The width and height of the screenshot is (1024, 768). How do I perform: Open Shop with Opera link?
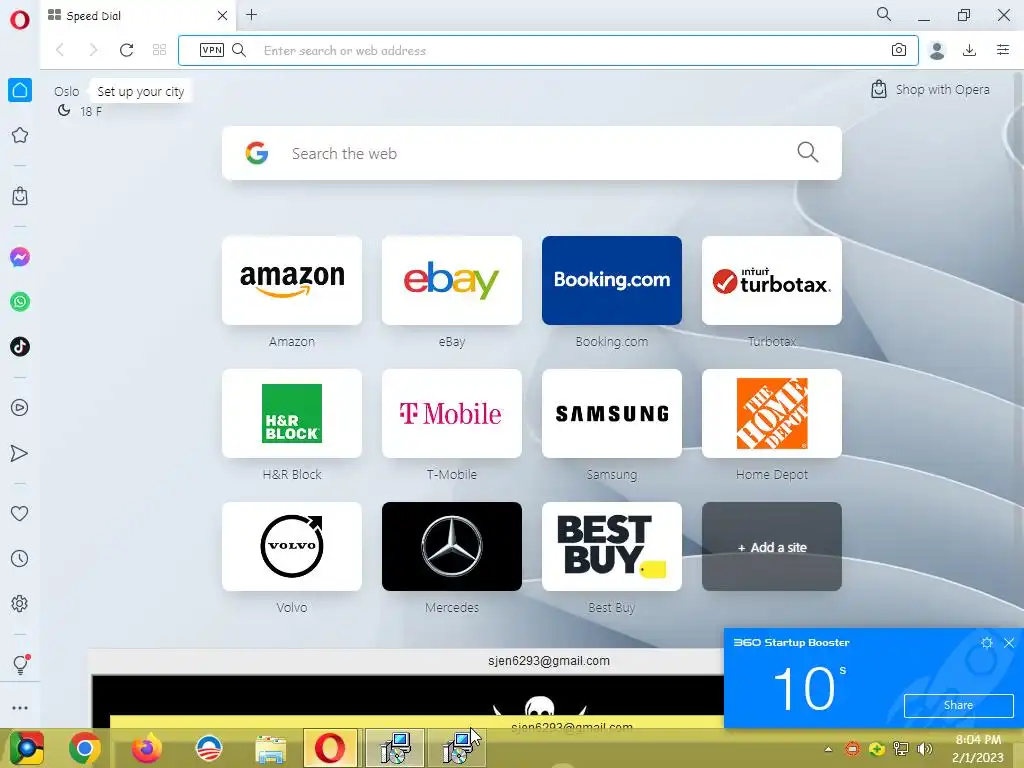pos(931,89)
